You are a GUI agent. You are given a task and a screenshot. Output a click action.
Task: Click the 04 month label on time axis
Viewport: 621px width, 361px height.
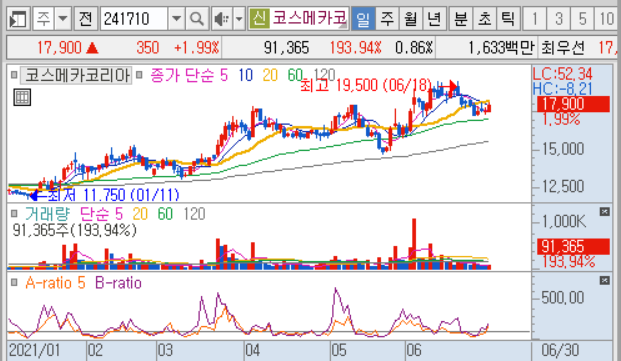click(x=252, y=350)
